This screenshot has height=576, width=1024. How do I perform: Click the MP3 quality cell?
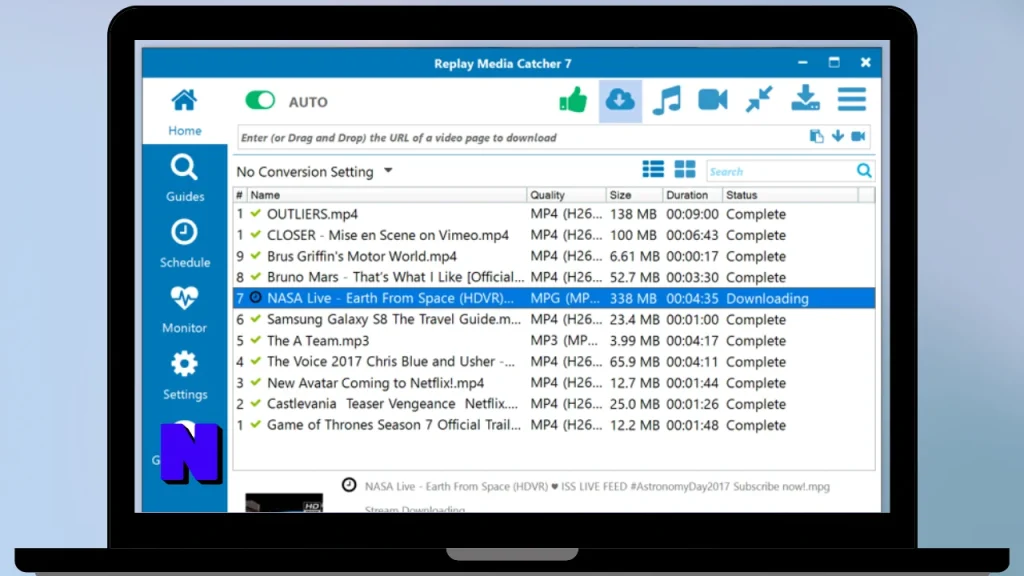pos(564,341)
